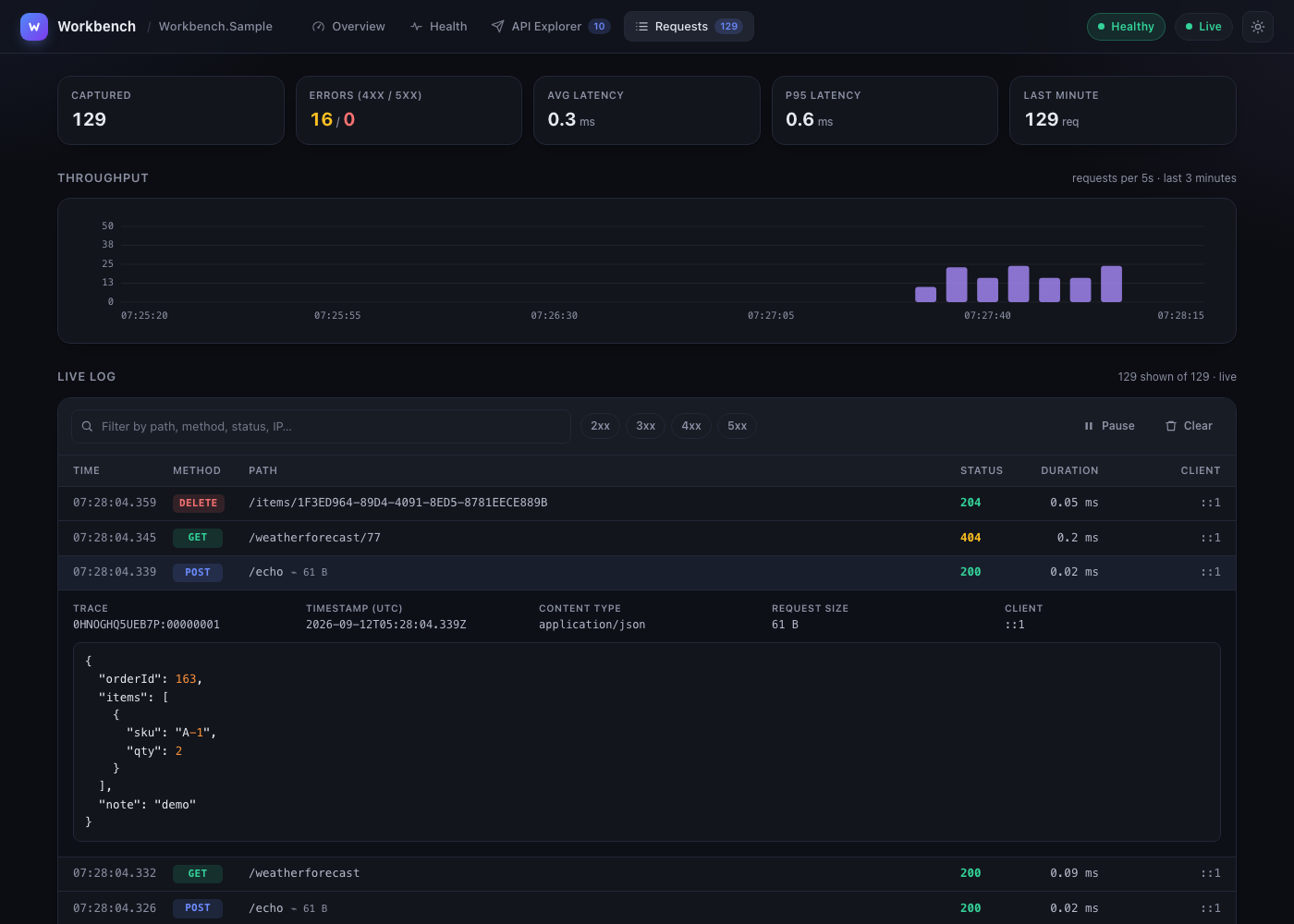This screenshot has height=924, width=1294.
Task: Click the Errors 16 / 0 card
Action: click(x=409, y=111)
